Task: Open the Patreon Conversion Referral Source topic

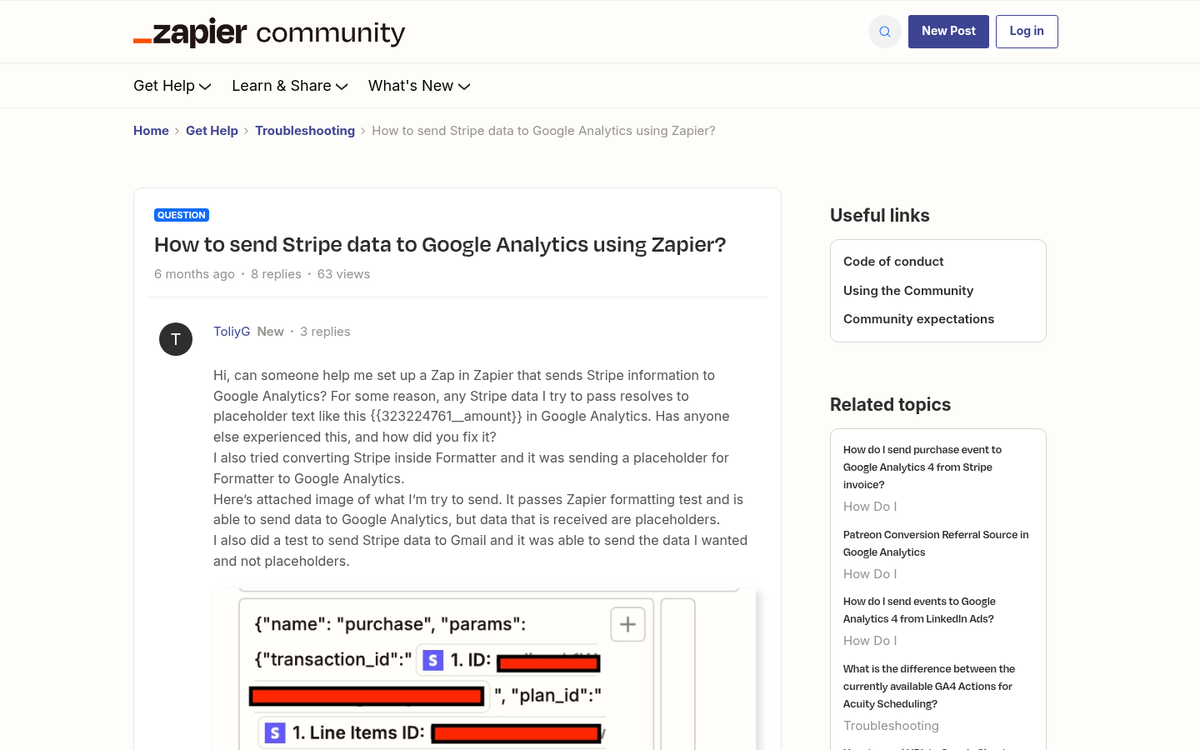Action: pyautogui.click(x=936, y=543)
